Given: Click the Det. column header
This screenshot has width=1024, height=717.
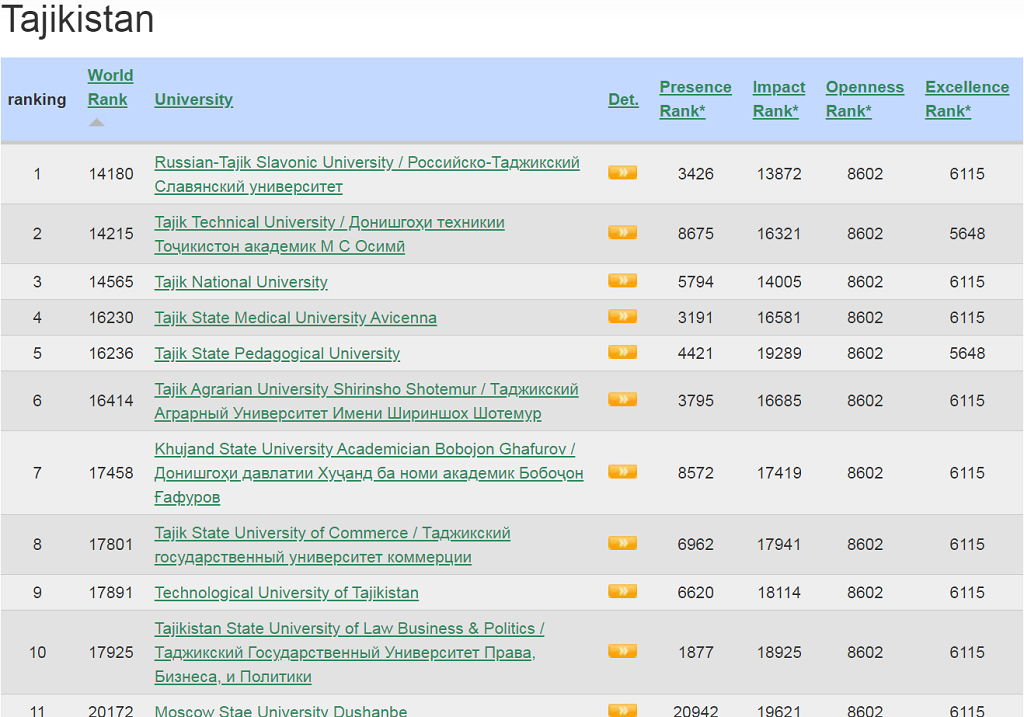Looking at the screenshot, I should [624, 99].
